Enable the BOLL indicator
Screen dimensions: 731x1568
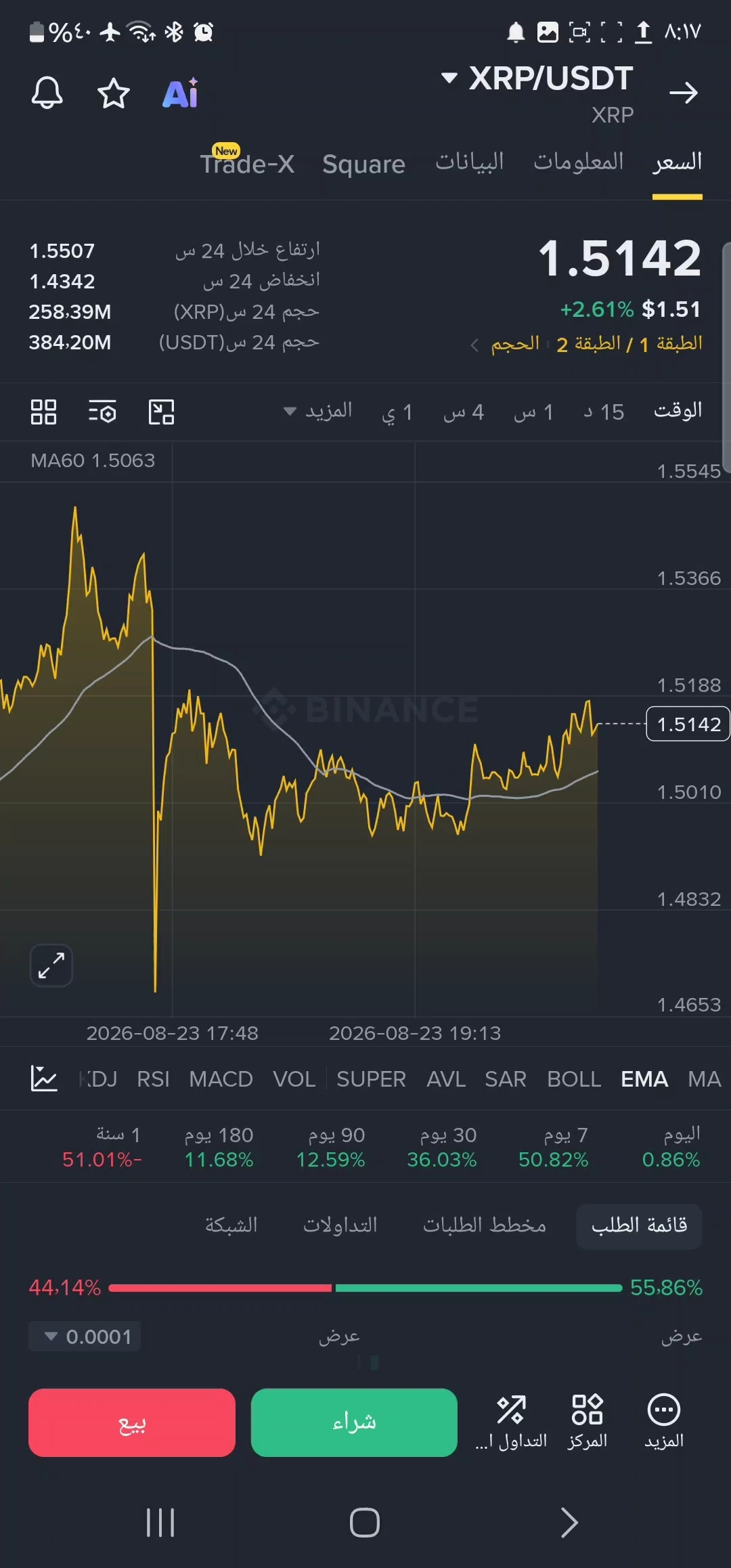tap(574, 1079)
